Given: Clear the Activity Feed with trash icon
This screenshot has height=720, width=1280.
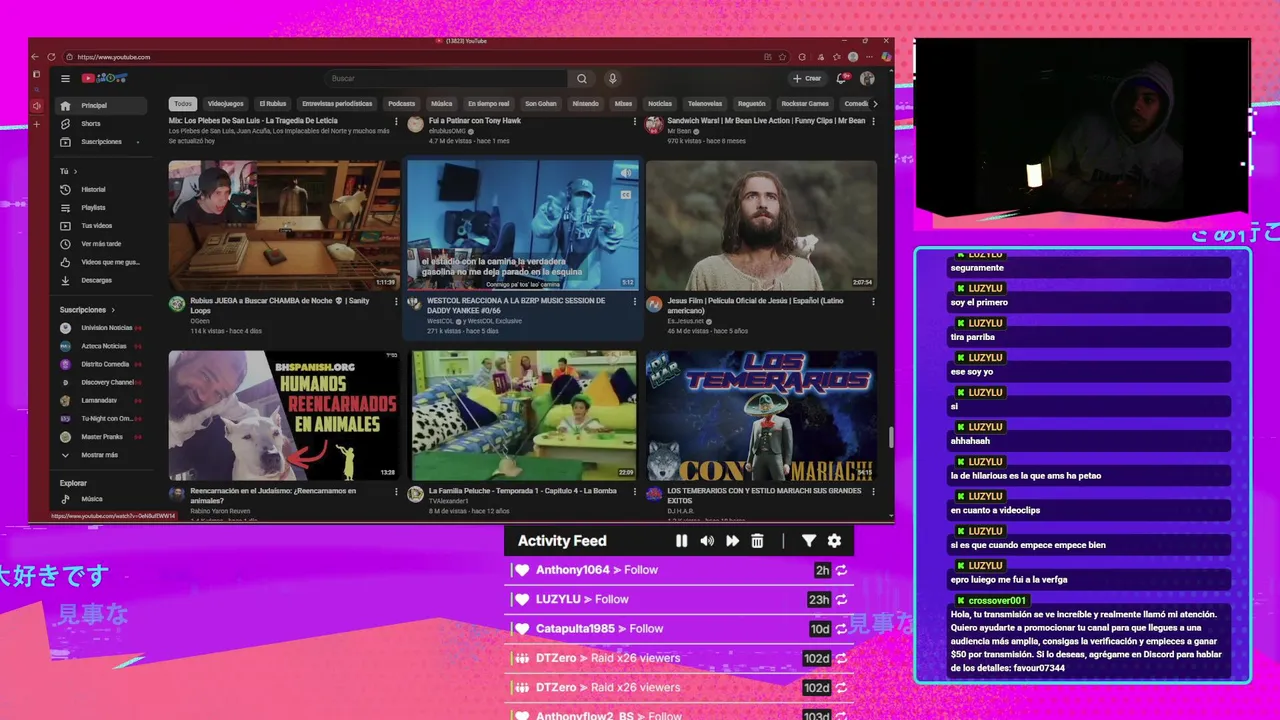Looking at the screenshot, I should 757,541.
